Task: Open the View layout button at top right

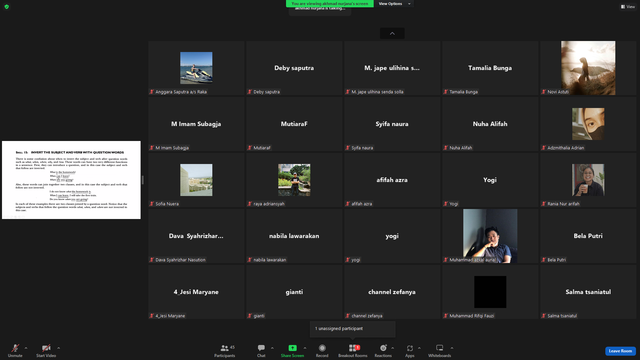Action: tap(628, 7)
